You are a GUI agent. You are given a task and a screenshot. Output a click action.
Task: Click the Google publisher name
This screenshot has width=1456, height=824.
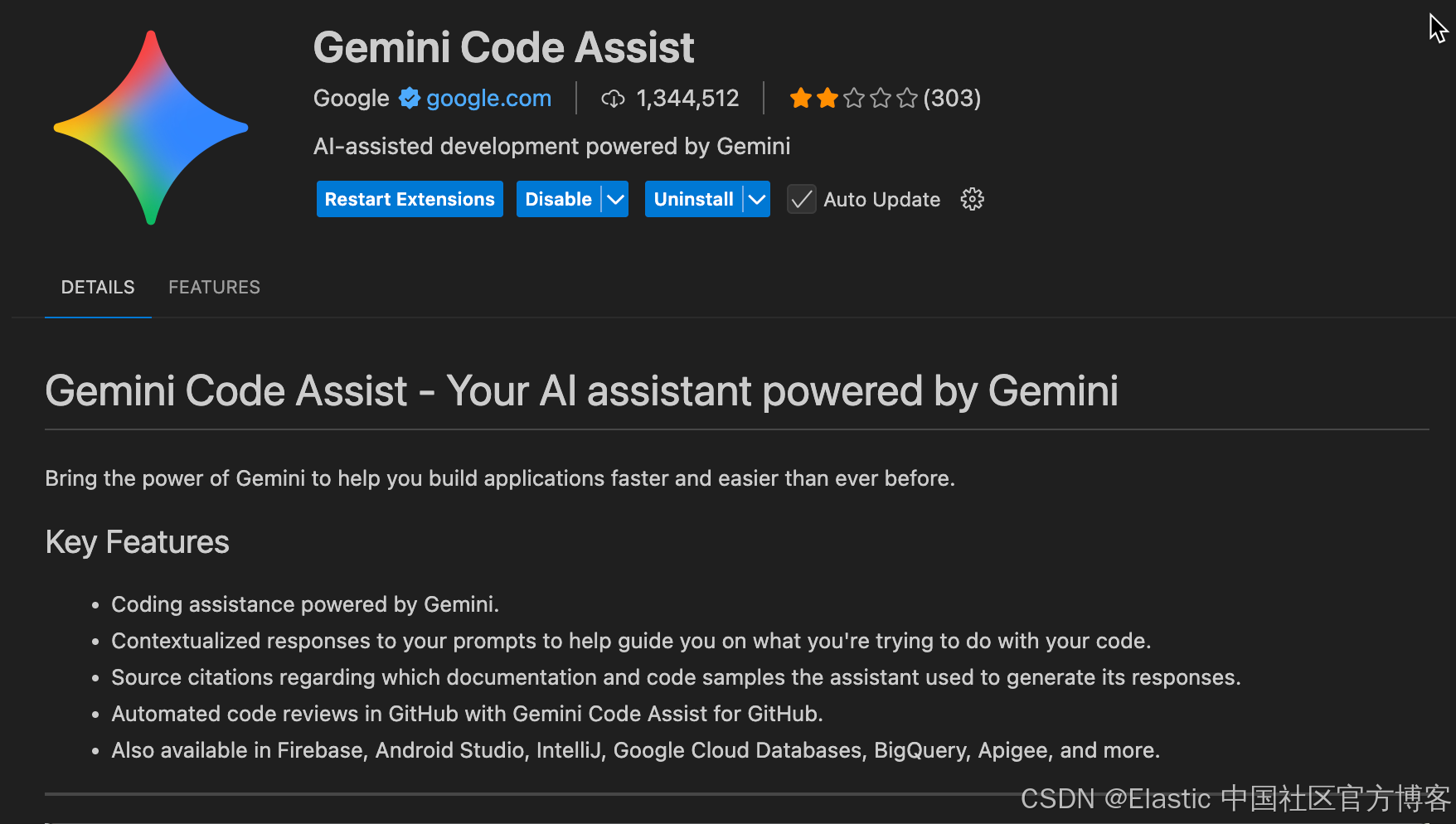point(351,98)
